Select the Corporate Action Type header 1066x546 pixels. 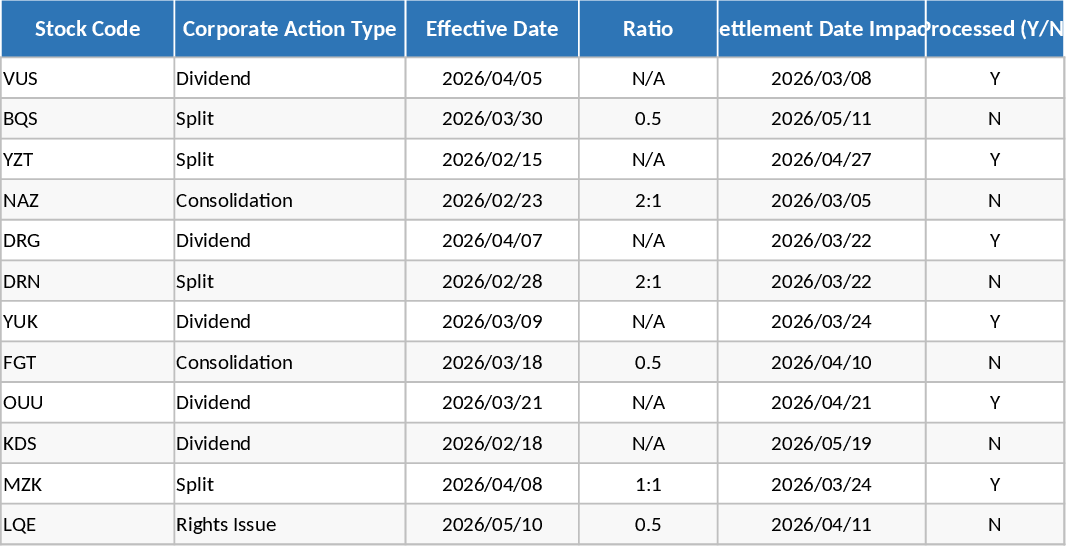[289, 29]
